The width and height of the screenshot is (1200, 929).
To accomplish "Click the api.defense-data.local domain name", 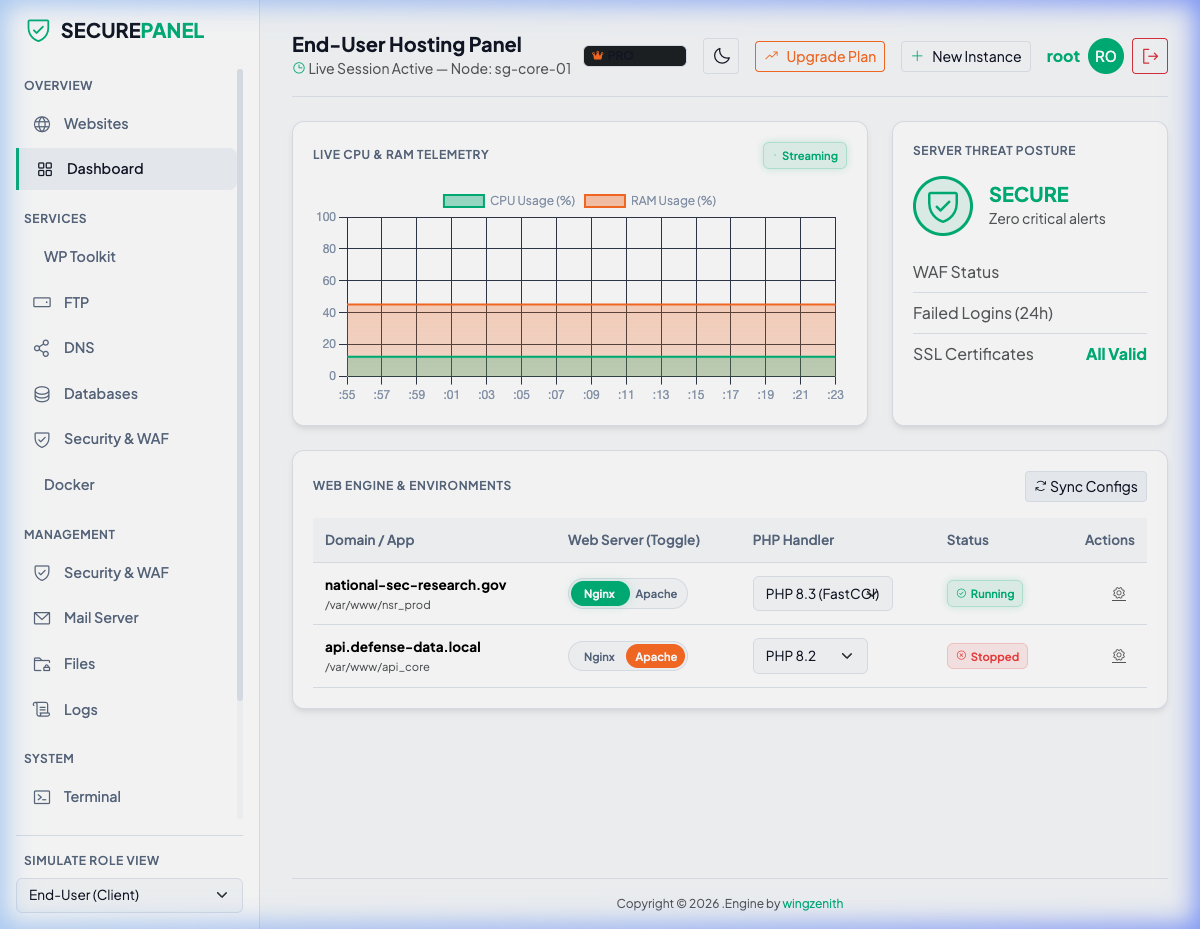I will 403,647.
